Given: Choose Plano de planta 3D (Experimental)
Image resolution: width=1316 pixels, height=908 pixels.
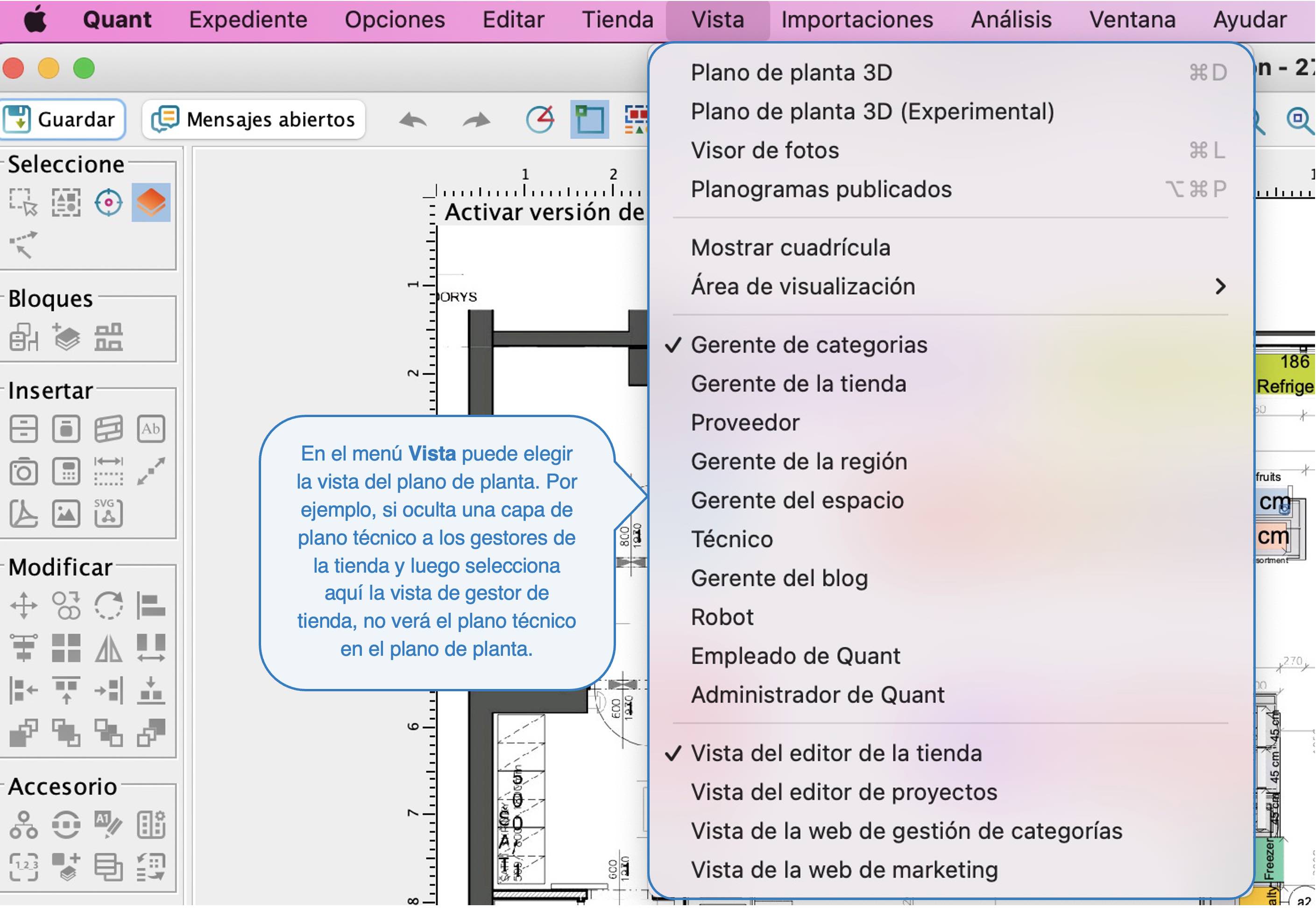Looking at the screenshot, I should (951, 112).
